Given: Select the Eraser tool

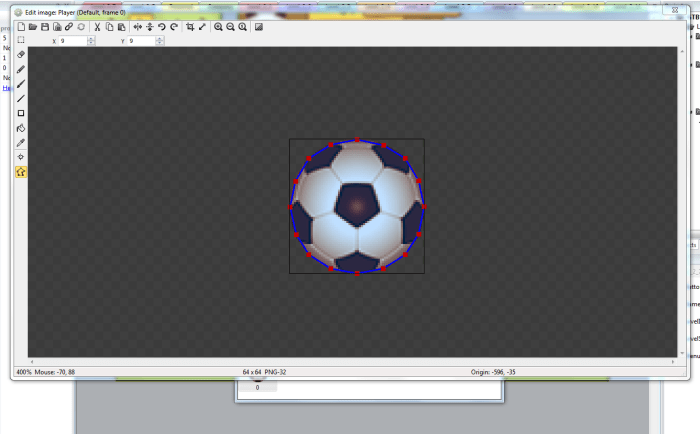Looking at the screenshot, I should click(21, 54).
